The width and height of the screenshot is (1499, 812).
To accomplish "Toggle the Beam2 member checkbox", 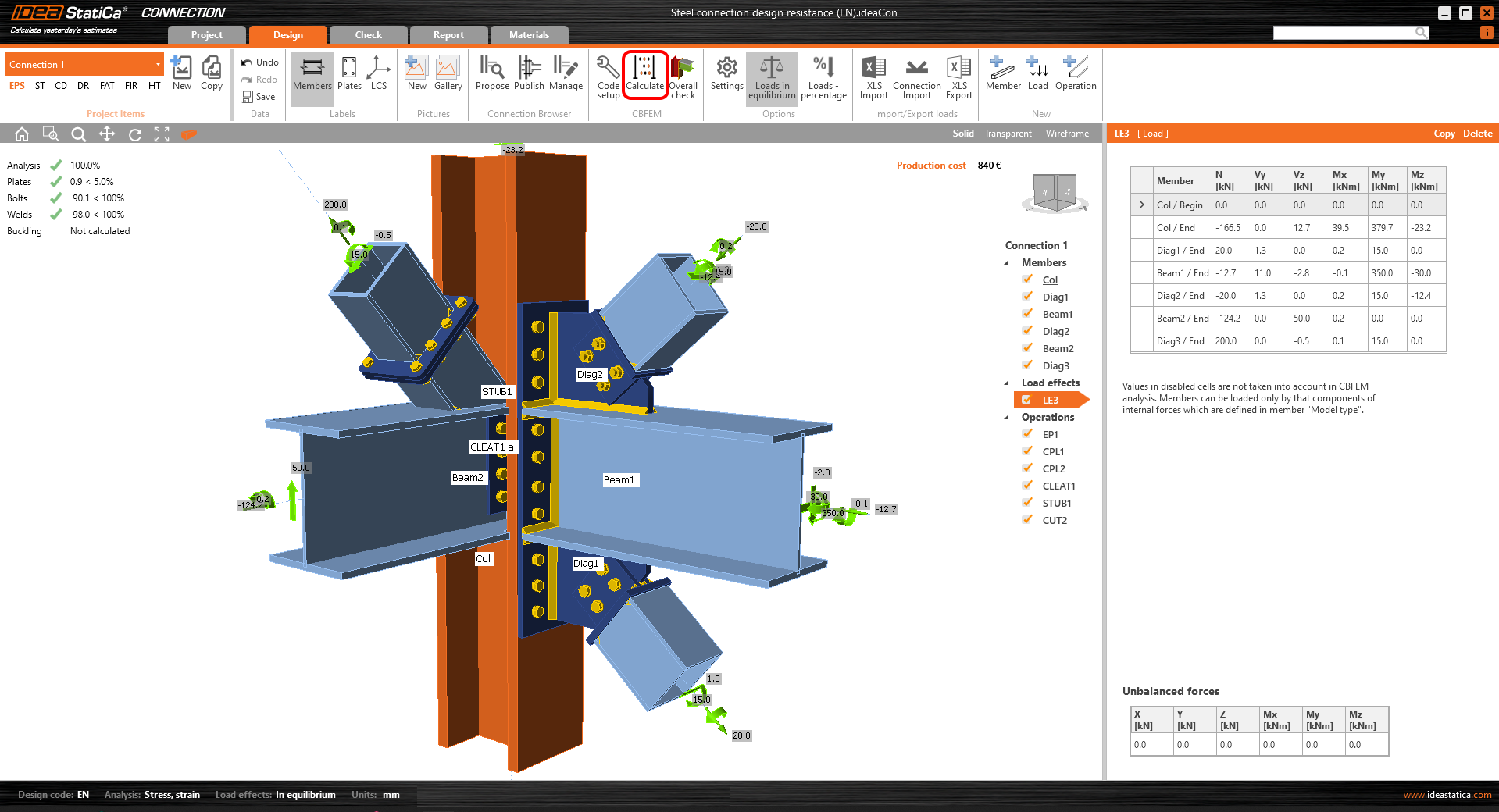I will (1028, 348).
